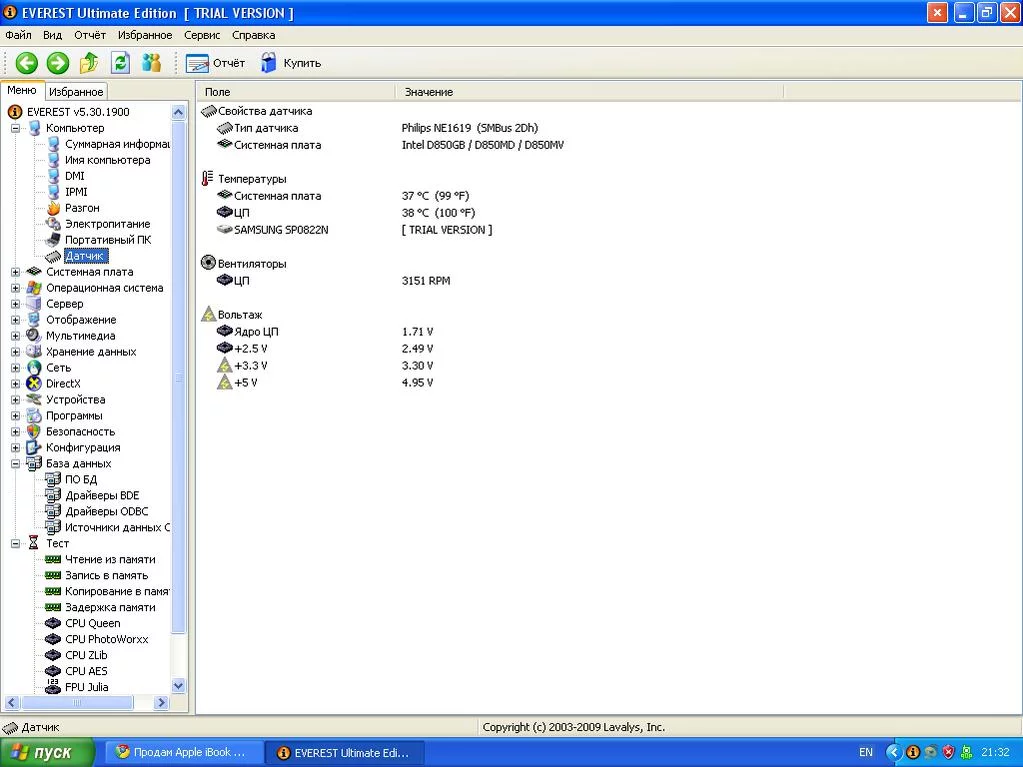Expand the Мультимедиа tree node

tap(16, 336)
